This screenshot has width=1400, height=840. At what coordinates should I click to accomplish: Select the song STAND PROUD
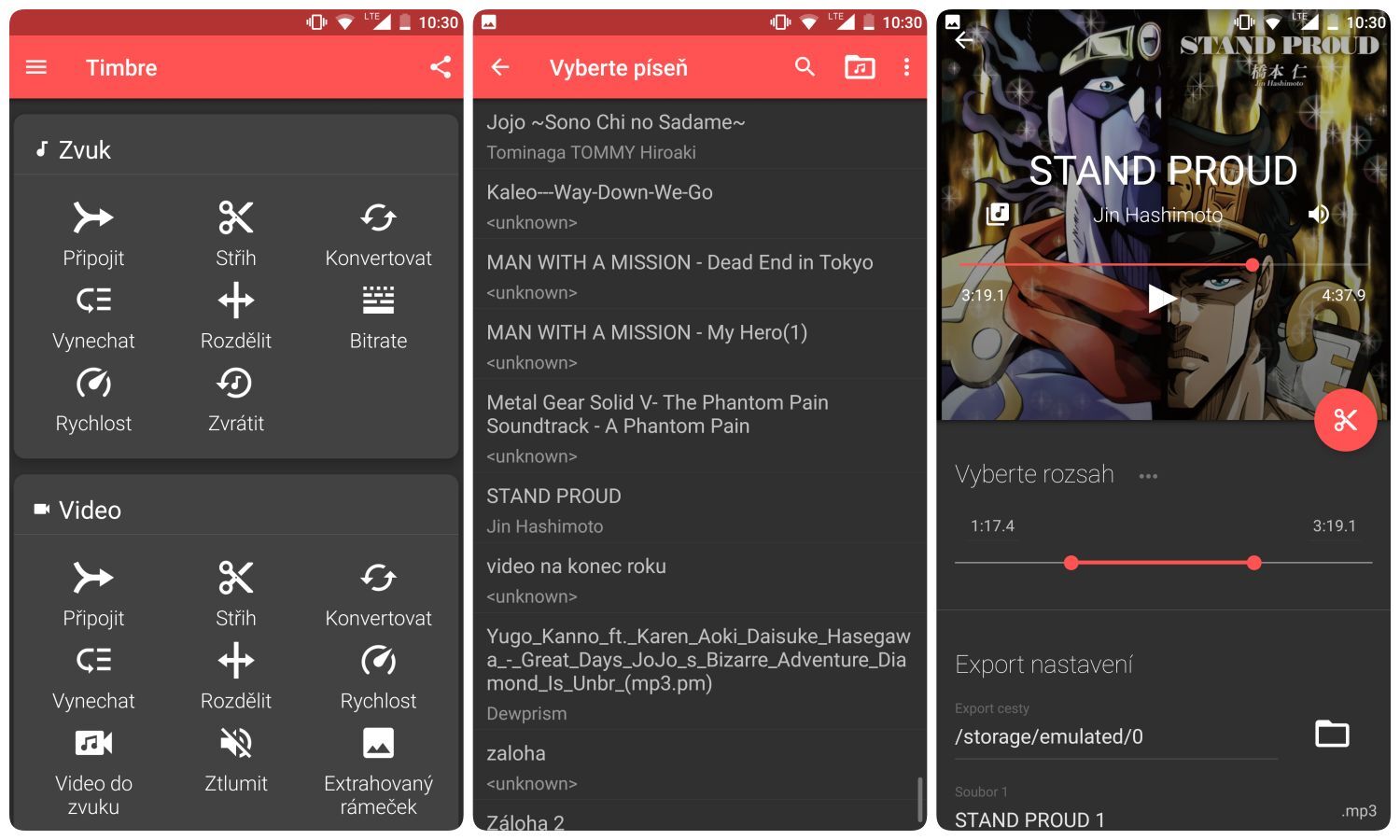tap(698, 509)
